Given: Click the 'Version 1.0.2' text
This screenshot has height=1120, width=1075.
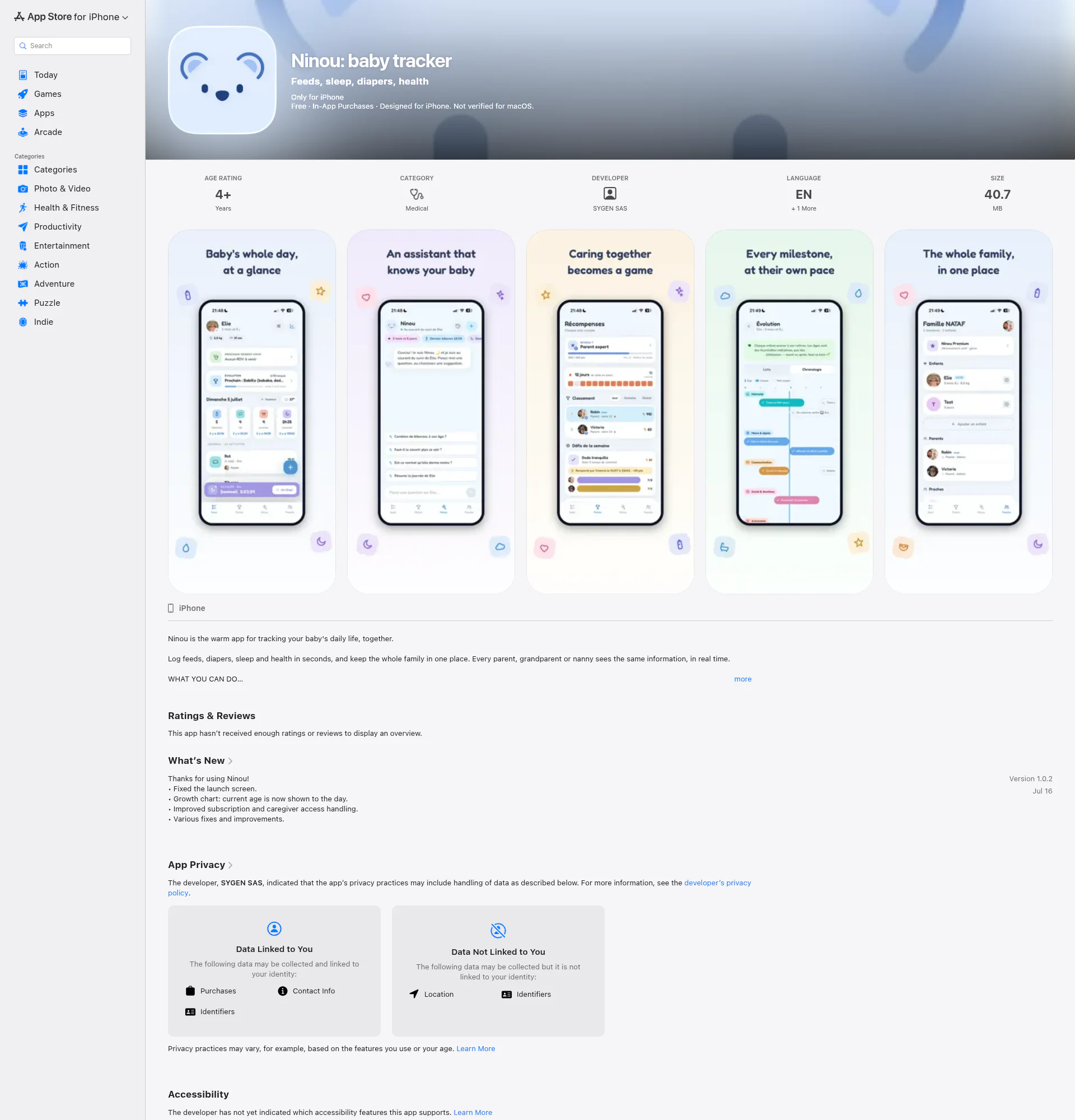Looking at the screenshot, I should pos(1030,779).
